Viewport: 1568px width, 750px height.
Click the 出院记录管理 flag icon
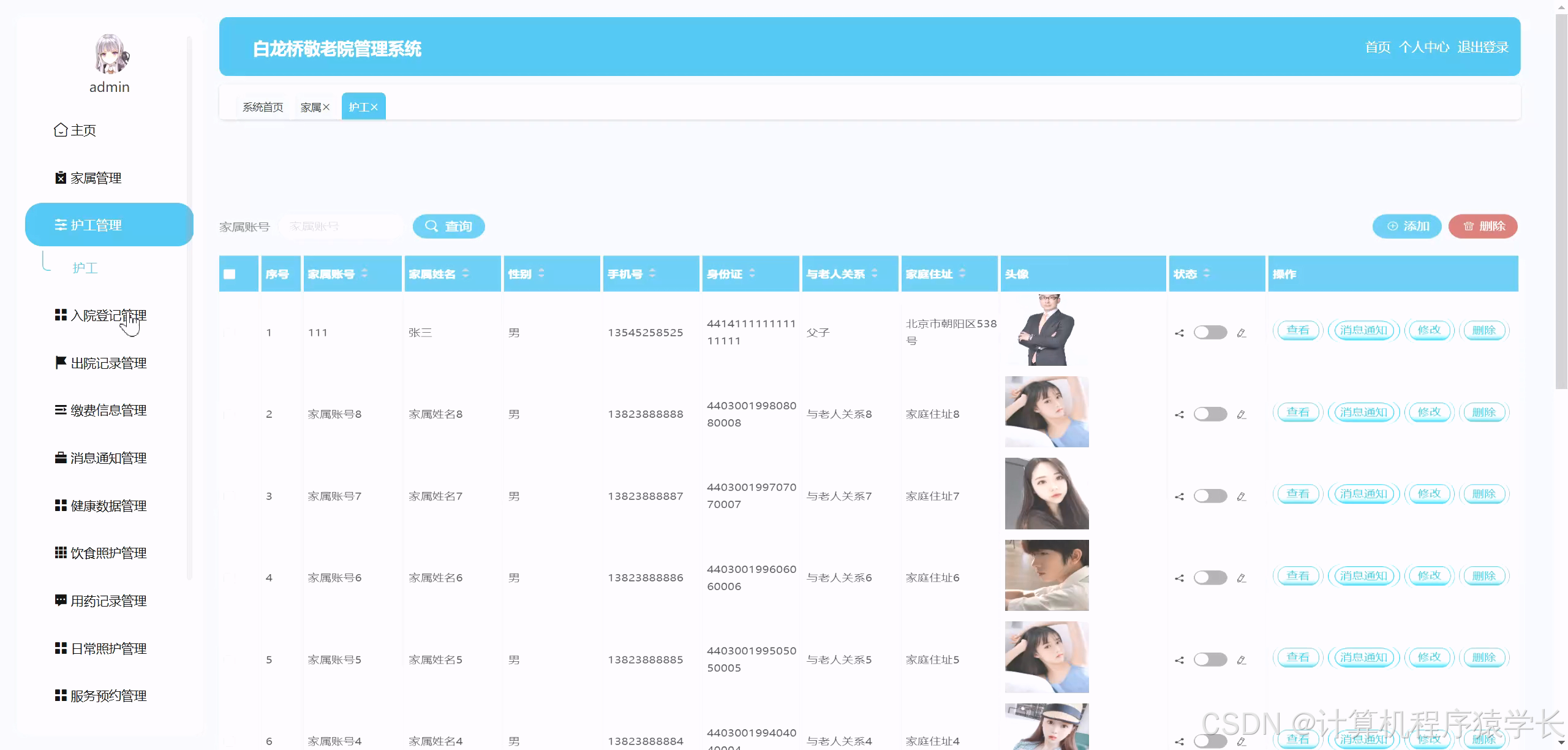tap(61, 363)
